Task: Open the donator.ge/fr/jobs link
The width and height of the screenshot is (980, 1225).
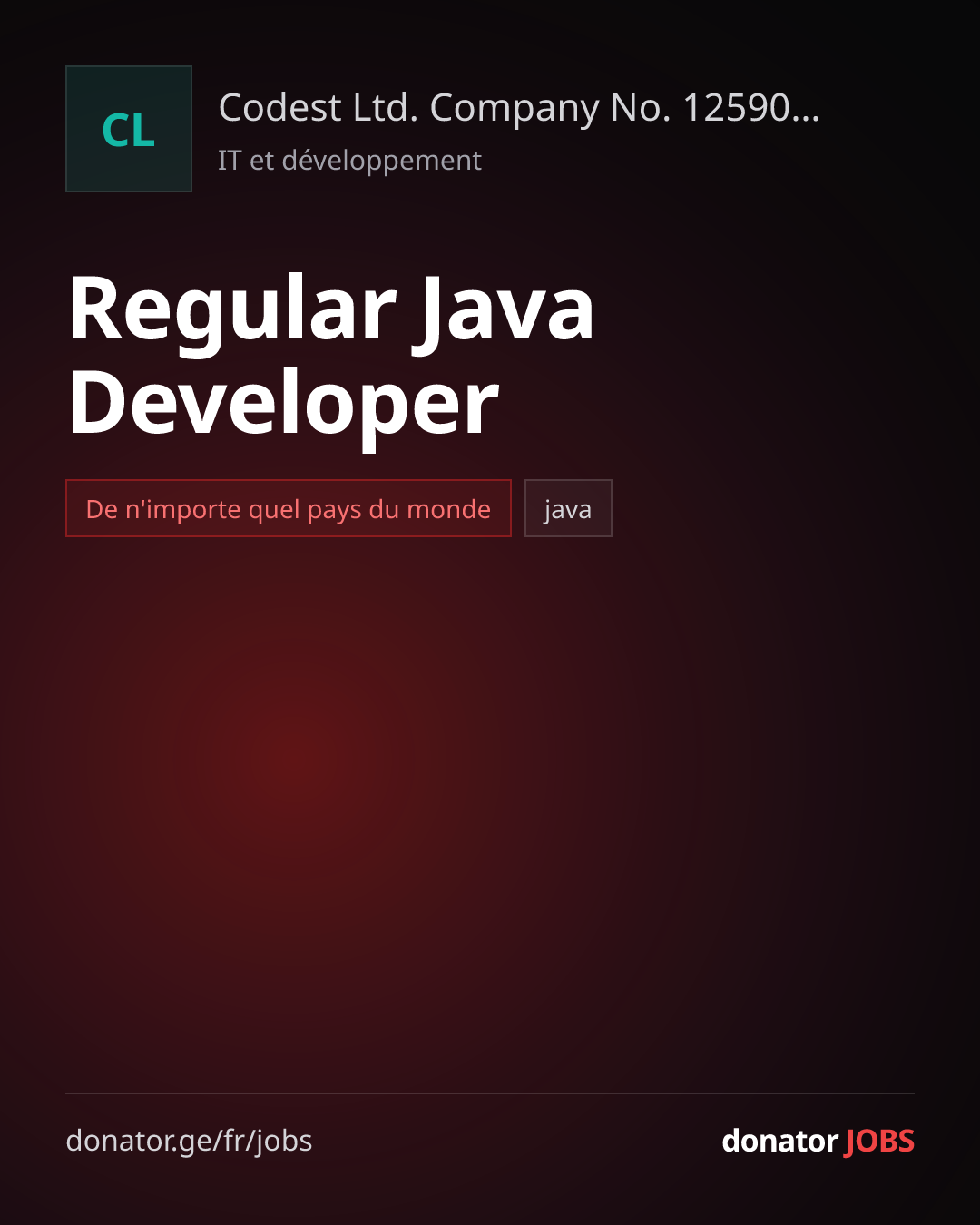Action: pyautogui.click(x=189, y=1141)
